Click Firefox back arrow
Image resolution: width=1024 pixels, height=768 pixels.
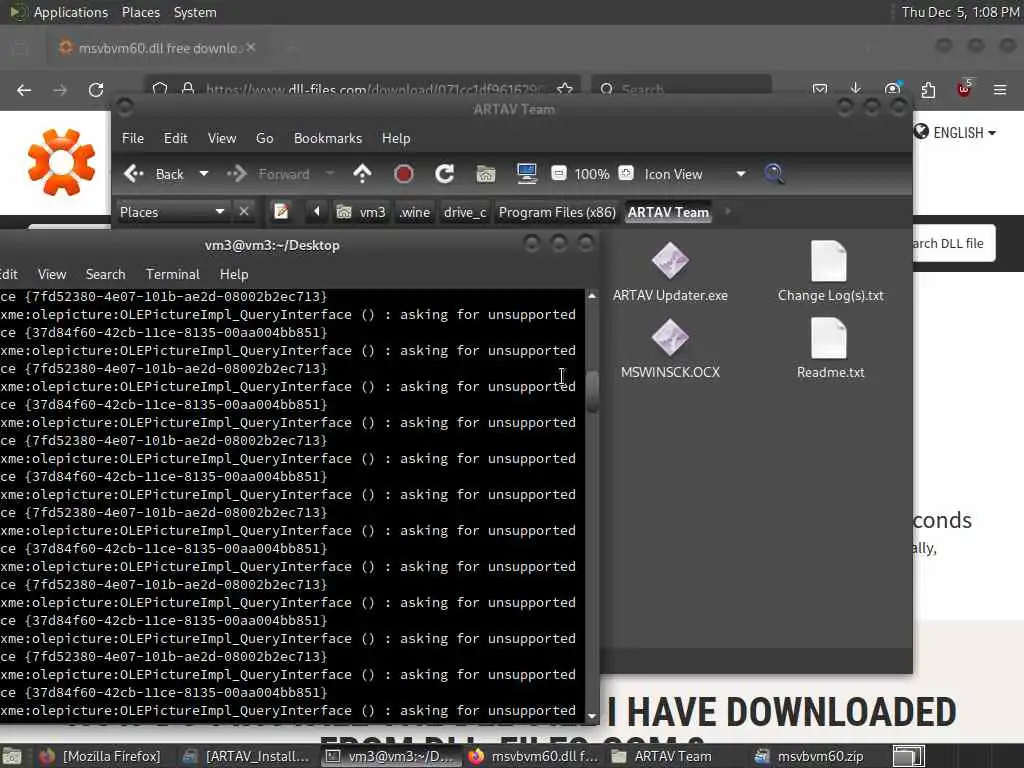24,90
